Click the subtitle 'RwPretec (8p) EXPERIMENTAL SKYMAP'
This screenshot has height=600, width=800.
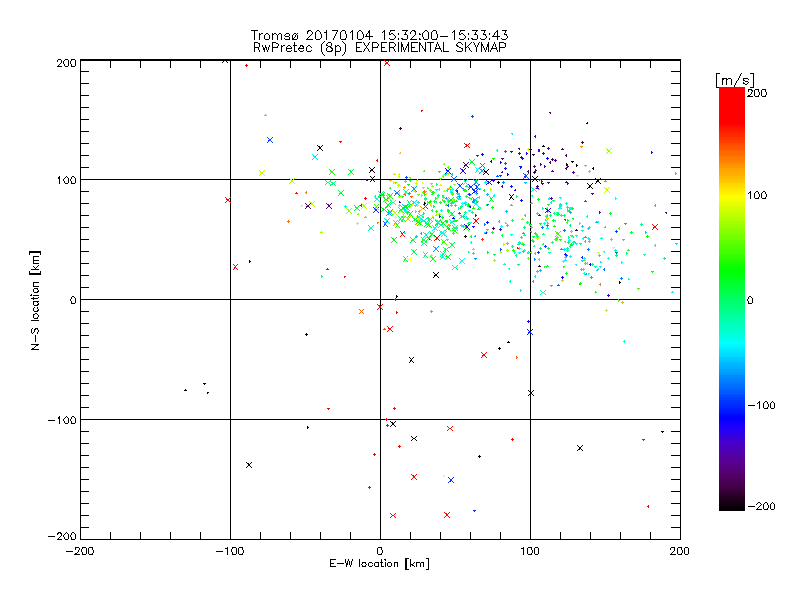tap(379, 48)
